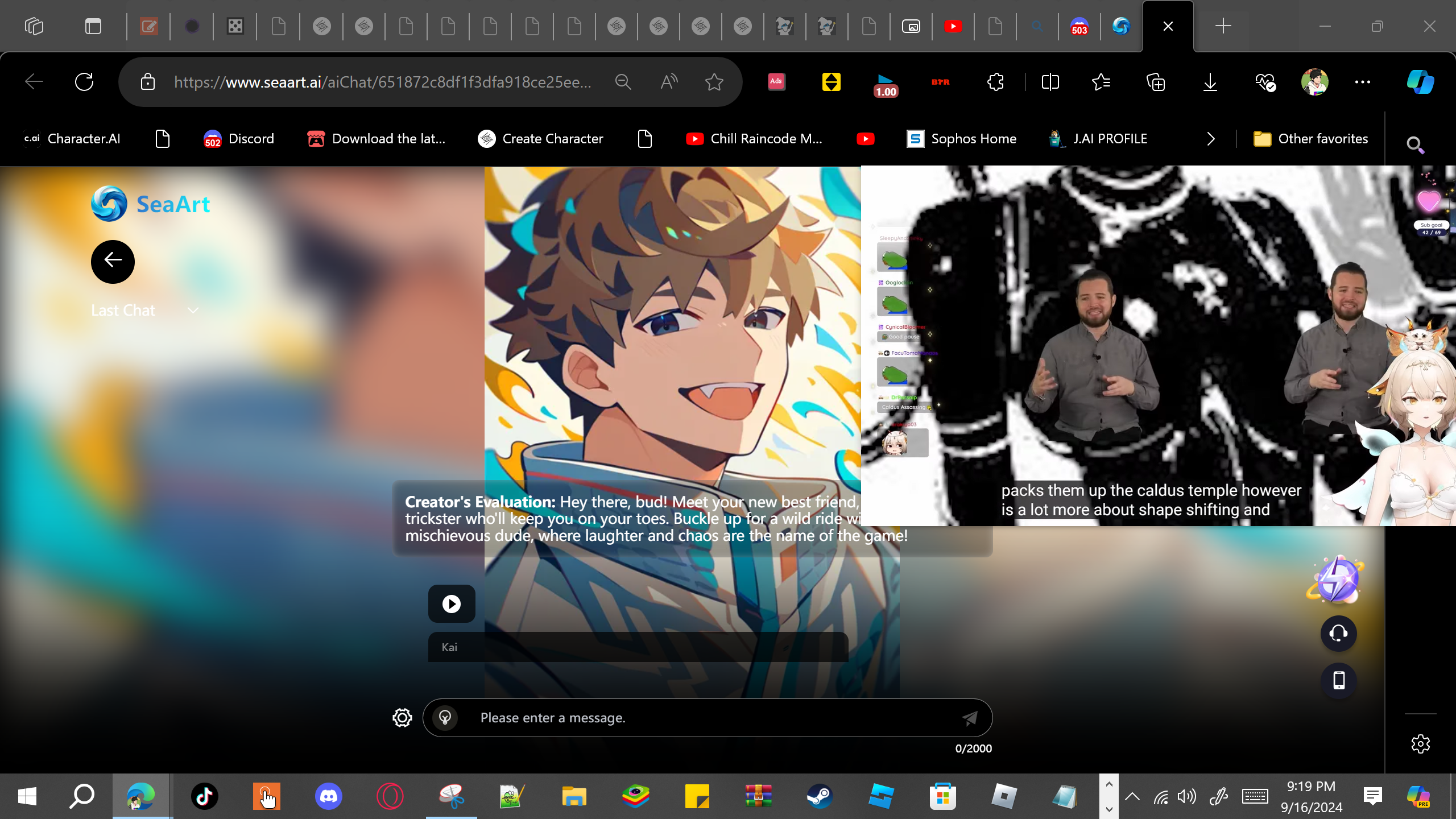The width and height of the screenshot is (1456, 819).
Task: Go back with the black arrow button
Action: [113, 262]
